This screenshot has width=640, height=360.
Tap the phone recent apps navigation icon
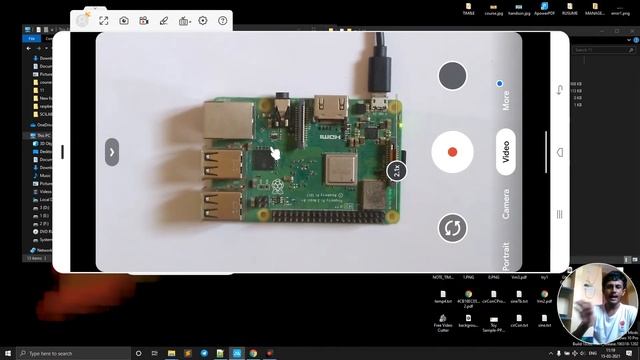tap(560, 214)
